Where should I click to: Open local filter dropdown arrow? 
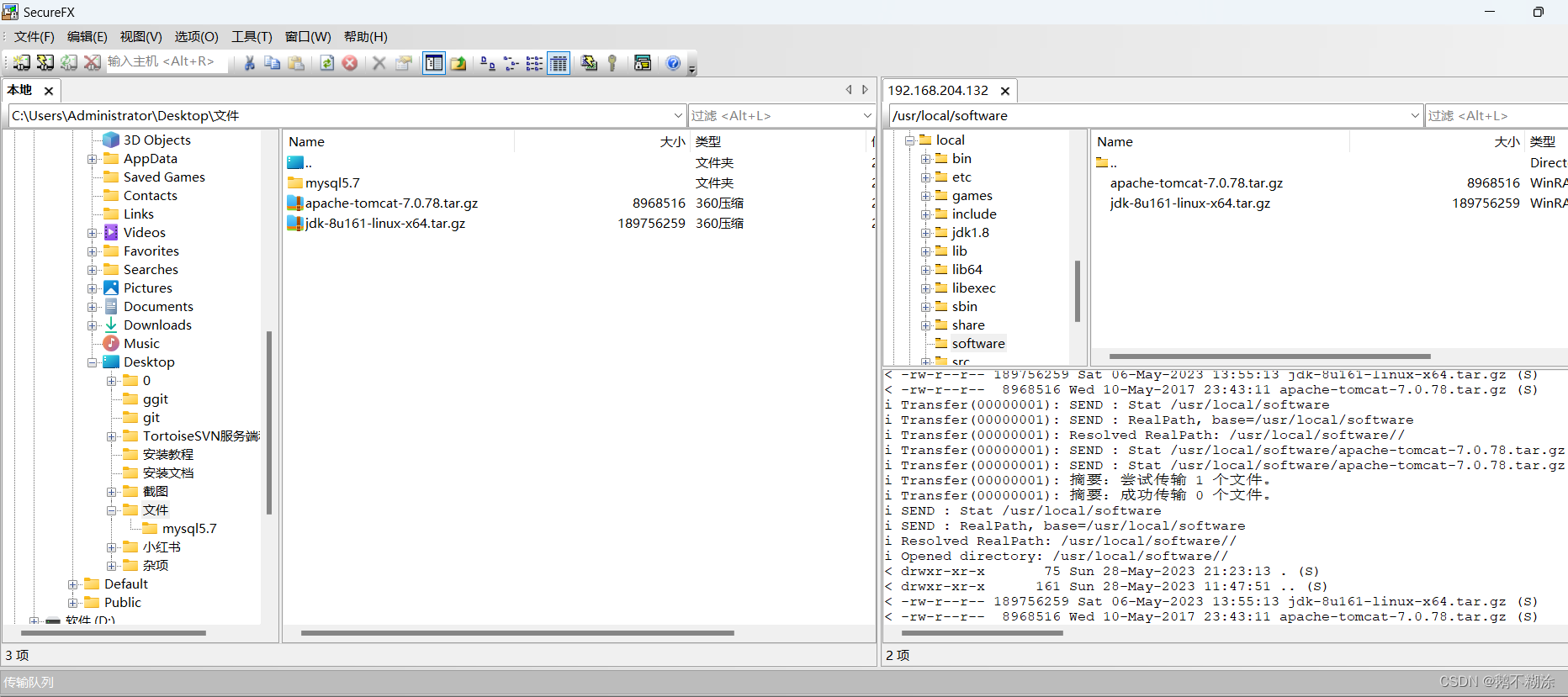tap(867, 115)
